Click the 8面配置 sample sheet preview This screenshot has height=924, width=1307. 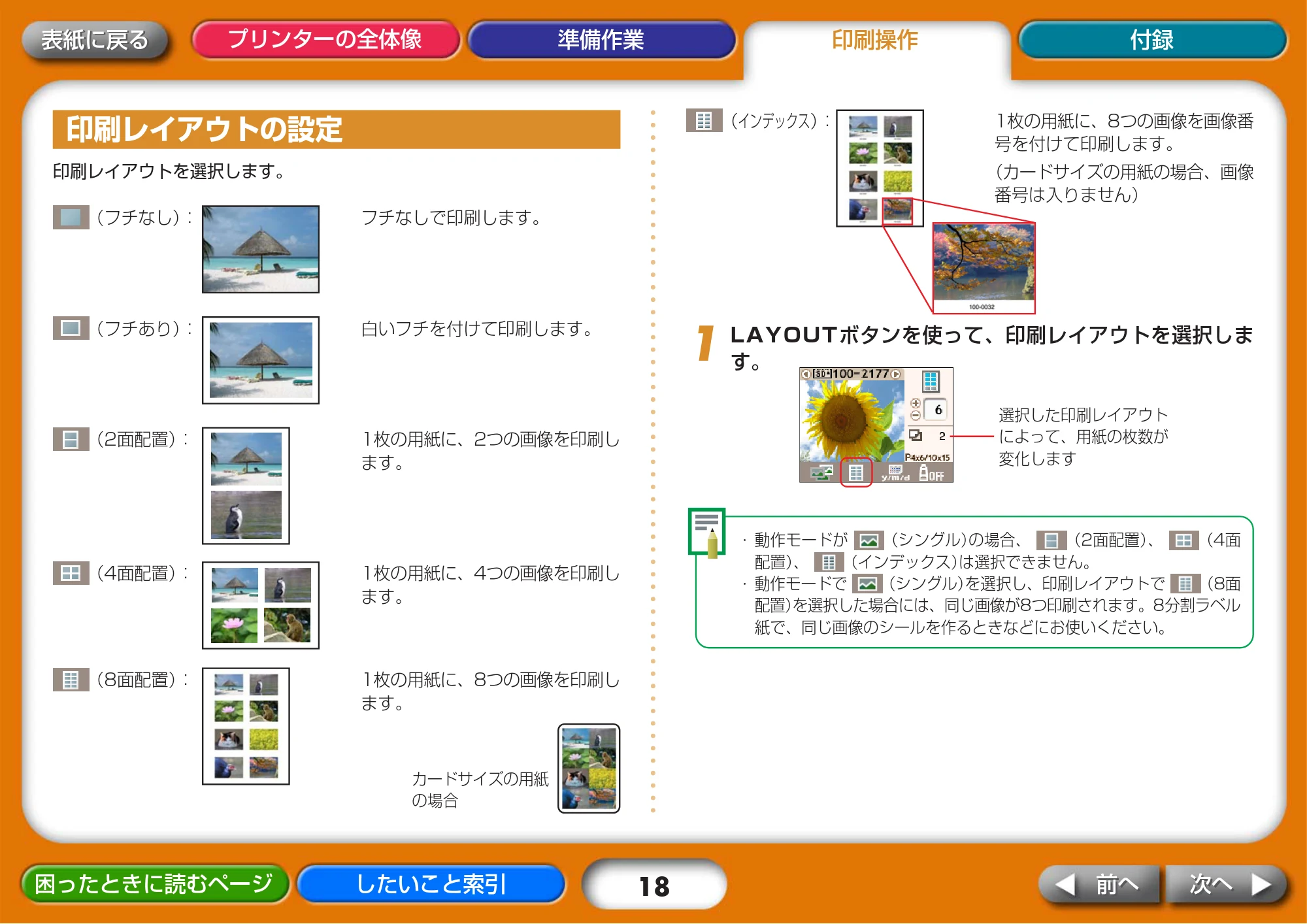click(x=246, y=726)
